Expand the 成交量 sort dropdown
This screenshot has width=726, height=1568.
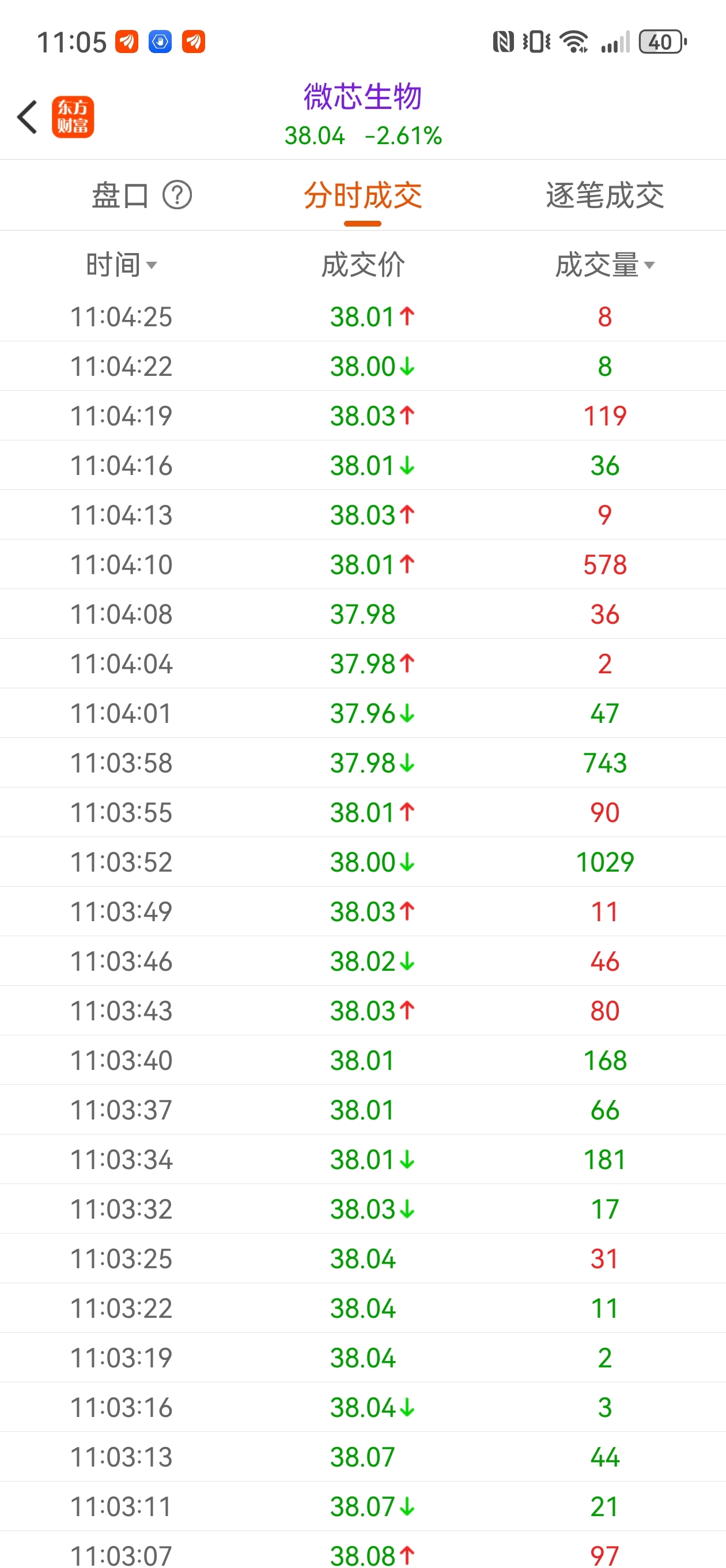pyautogui.click(x=604, y=265)
